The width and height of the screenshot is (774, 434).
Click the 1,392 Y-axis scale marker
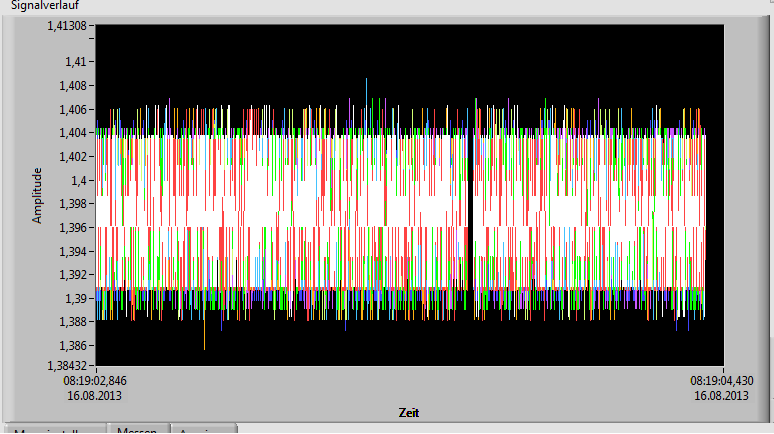point(73,275)
